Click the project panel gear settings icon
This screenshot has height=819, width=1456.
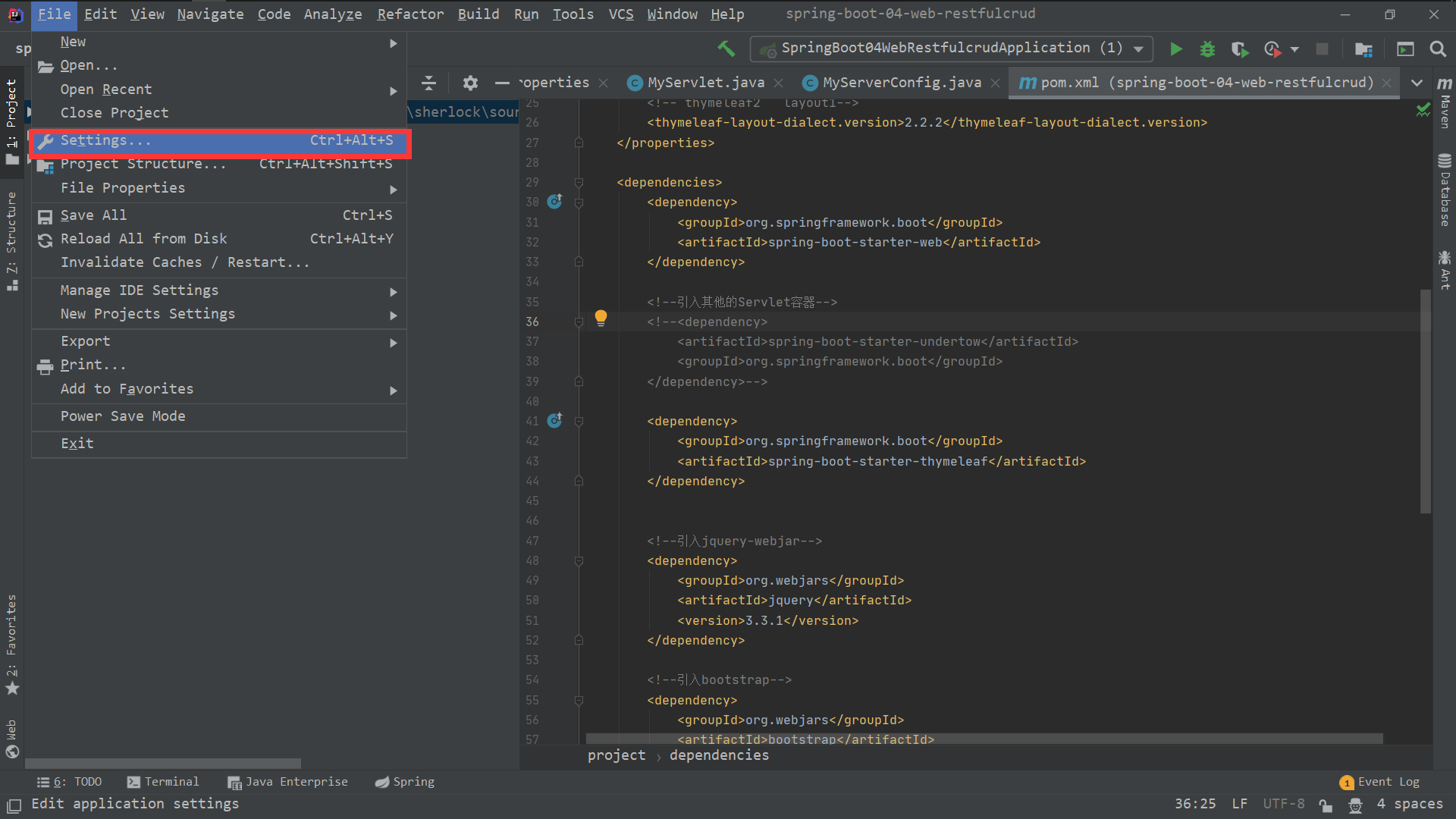(470, 83)
